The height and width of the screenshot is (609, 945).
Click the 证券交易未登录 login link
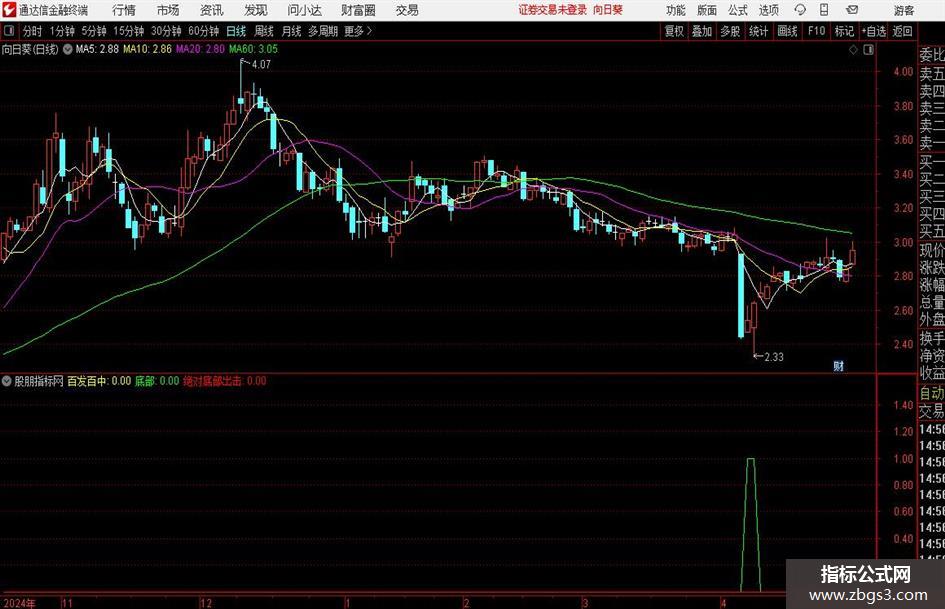(553, 10)
